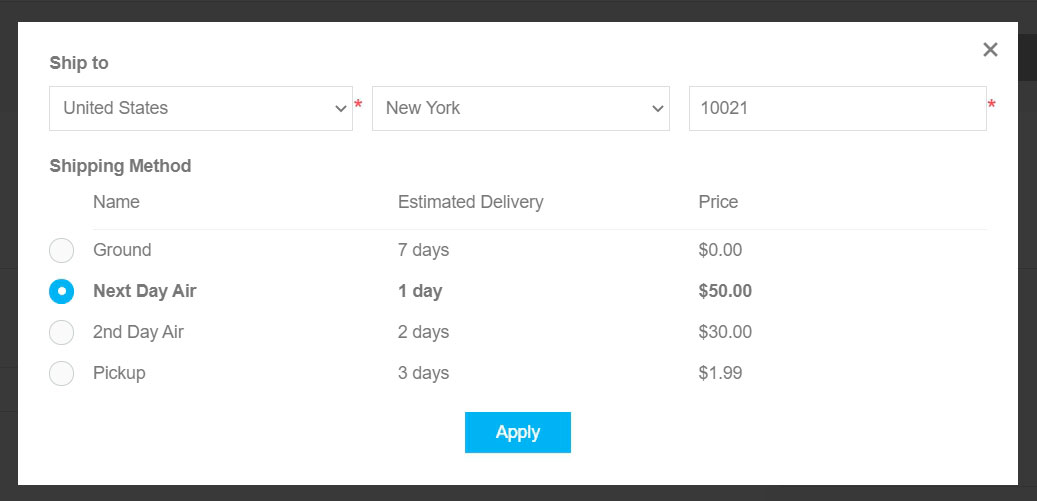Click the $0.00 price for Ground
The width and height of the screenshot is (1037, 501).
(x=720, y=250)
